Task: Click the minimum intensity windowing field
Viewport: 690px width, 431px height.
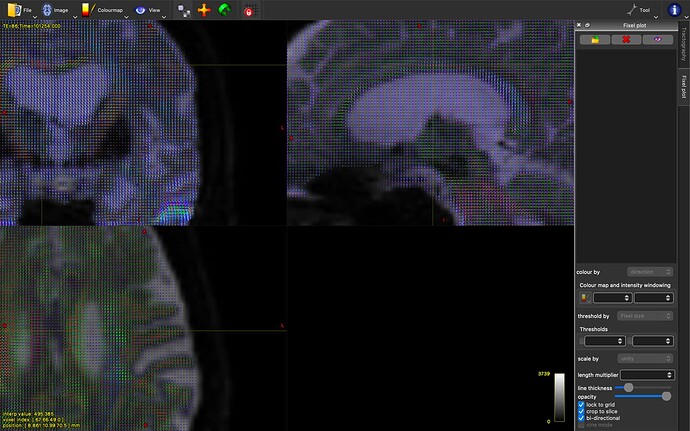Action: [613, 298]
